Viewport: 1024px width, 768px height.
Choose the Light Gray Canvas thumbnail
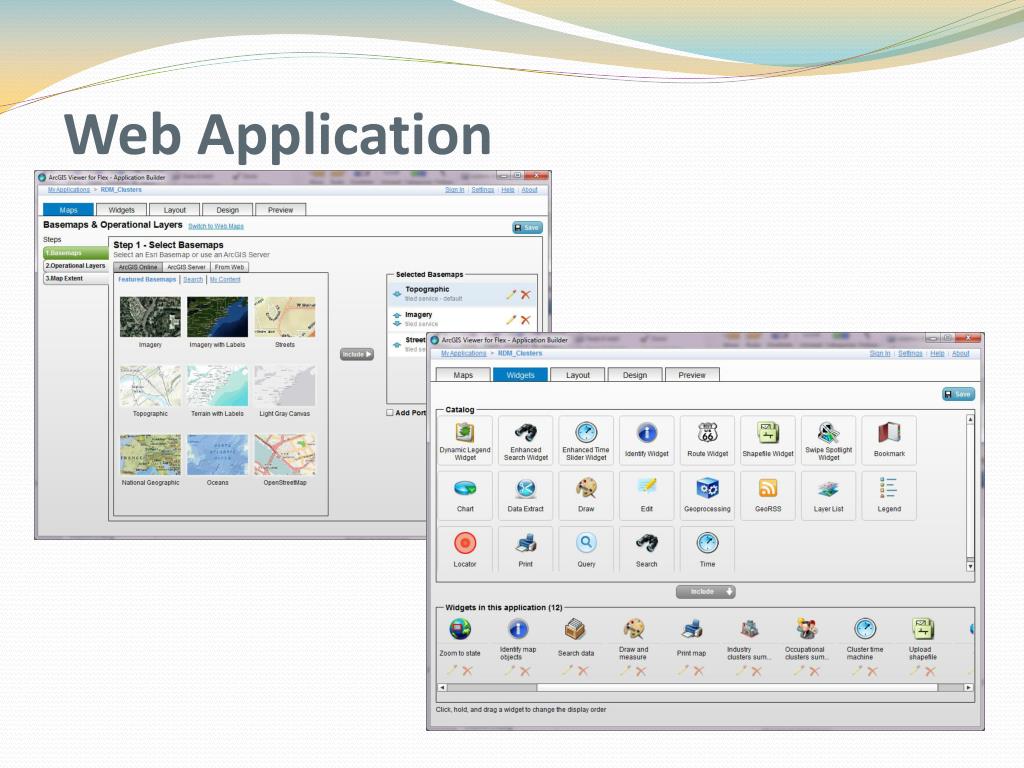click(x=285, y=386)
